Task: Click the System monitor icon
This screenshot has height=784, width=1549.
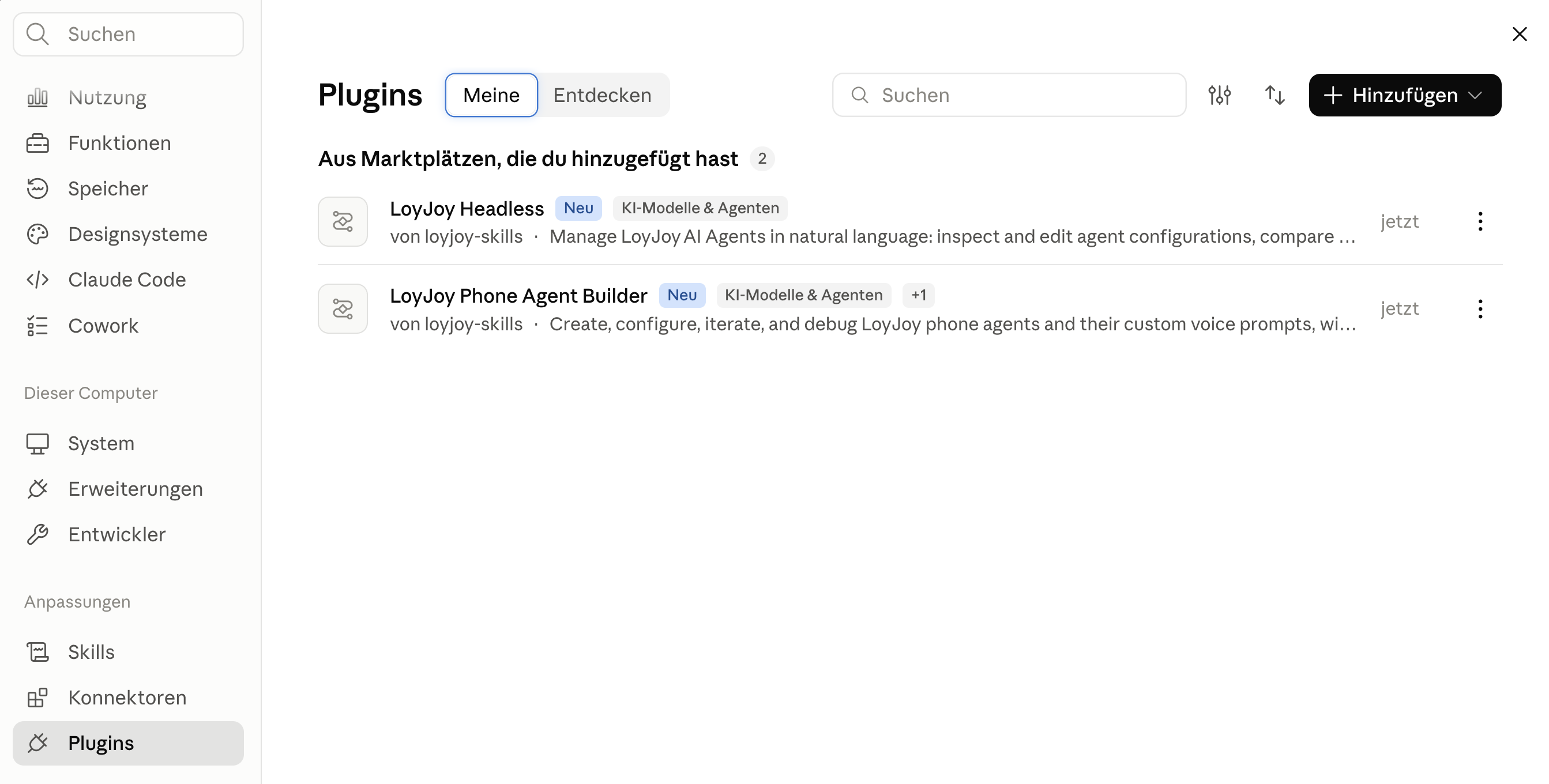Action: (37, 444)
